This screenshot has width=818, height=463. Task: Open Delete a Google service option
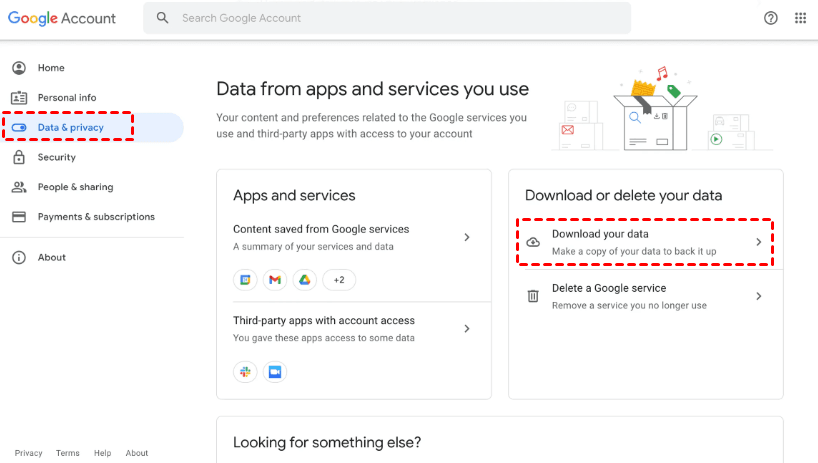(x=645, y=296)
